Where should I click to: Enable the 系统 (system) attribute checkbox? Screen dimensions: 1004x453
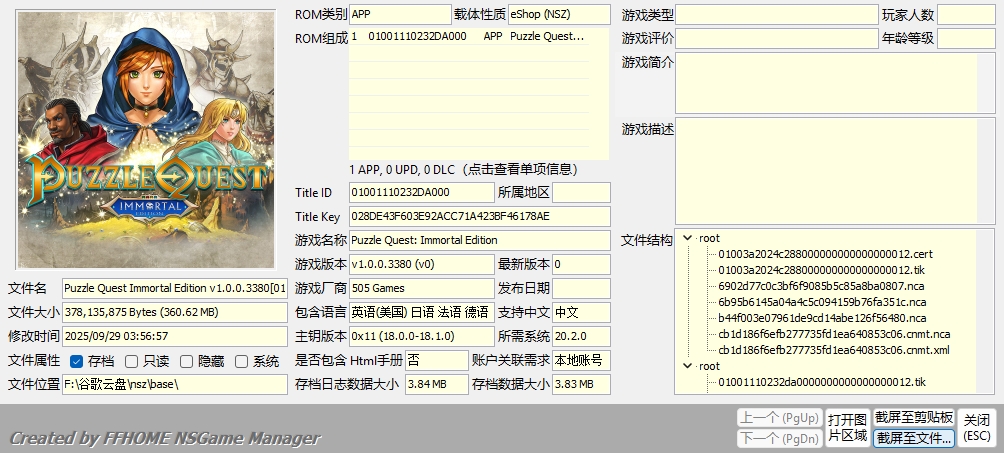click(x=241, y=361)
